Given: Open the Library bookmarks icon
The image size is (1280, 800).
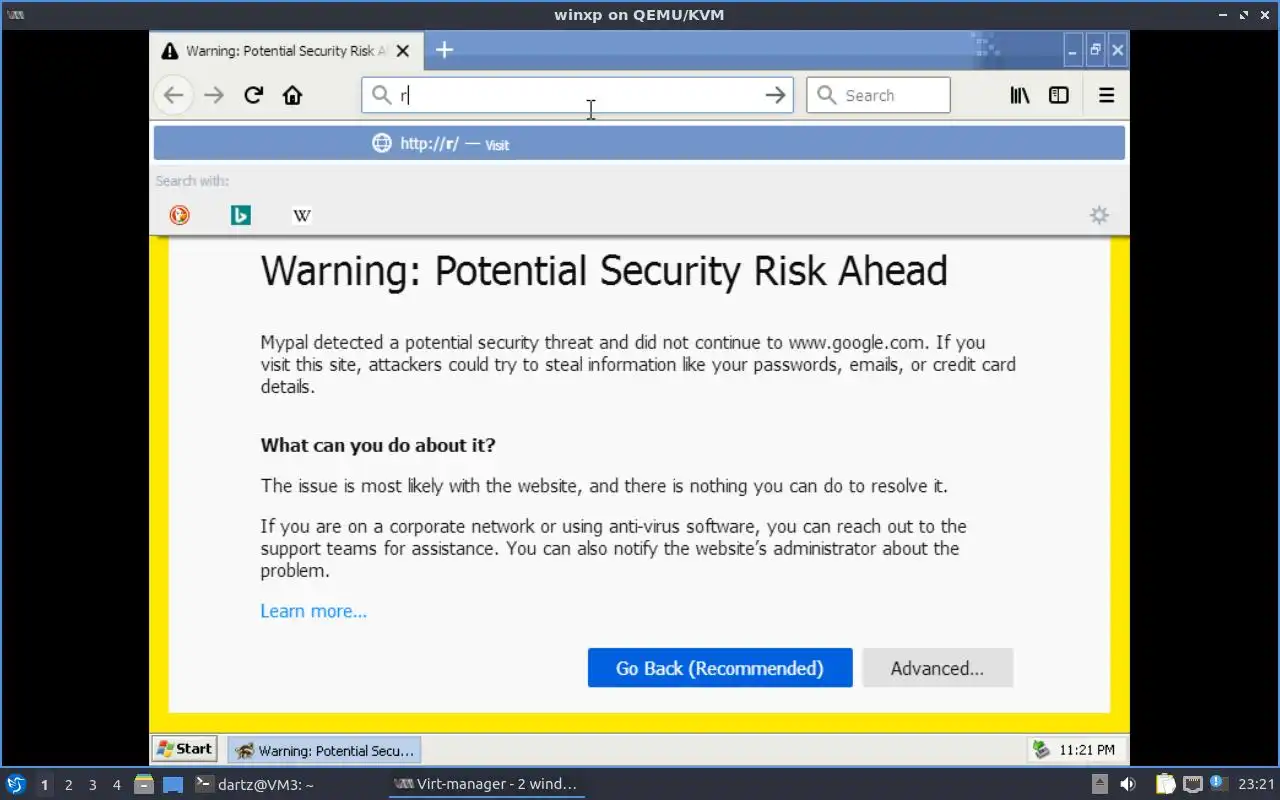Looking at the screenshot, I should click(x=1019, y=95).
